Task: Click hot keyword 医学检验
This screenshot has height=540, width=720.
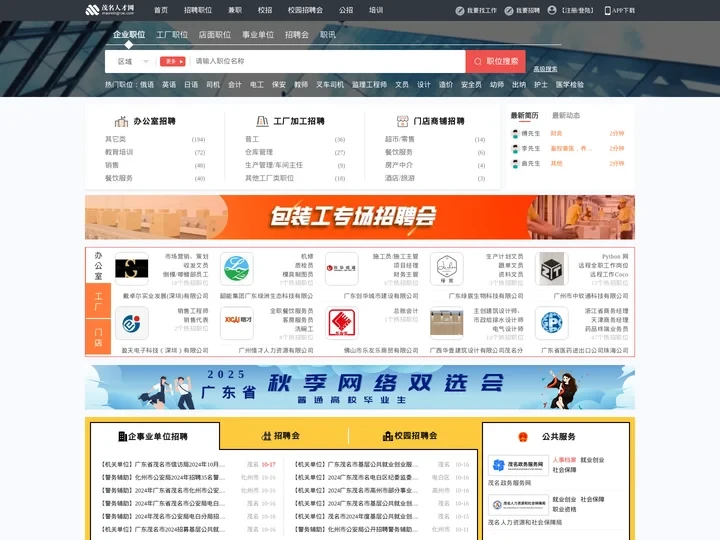Action: (569, 84)
